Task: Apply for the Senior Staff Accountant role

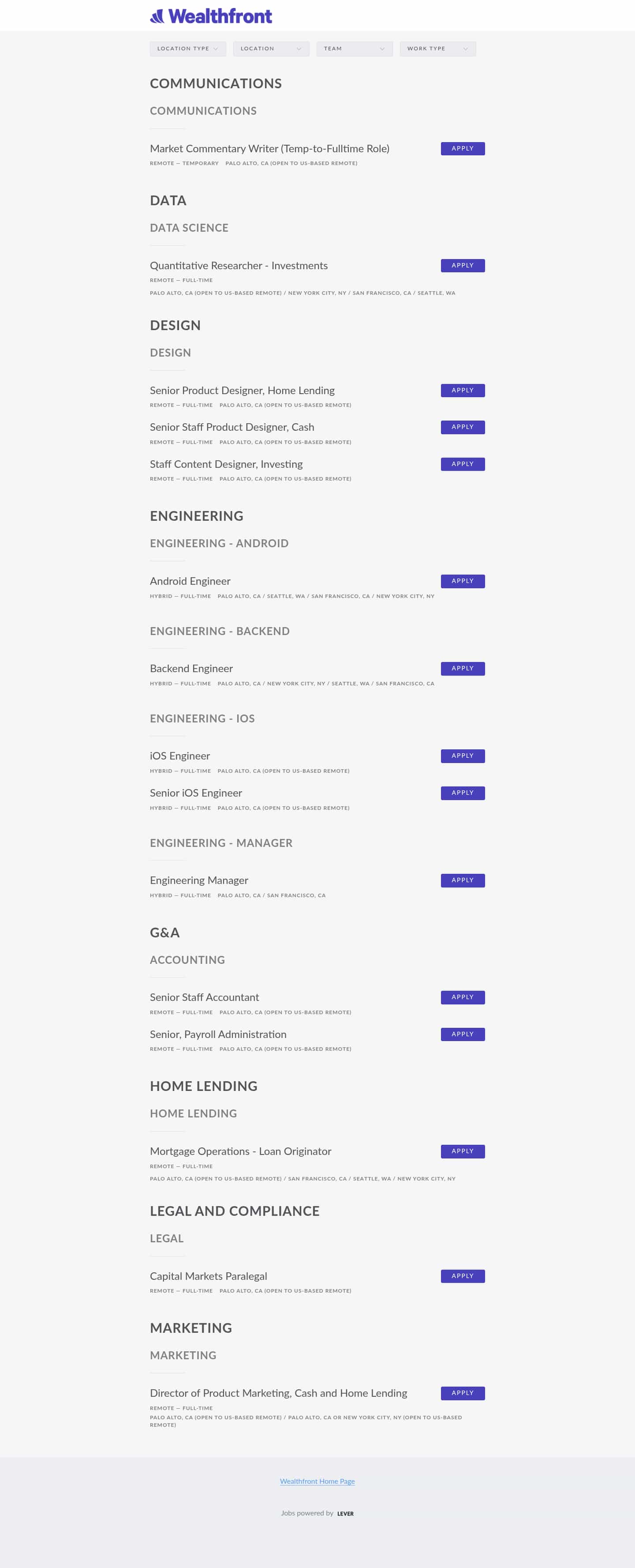Action: 462,997
